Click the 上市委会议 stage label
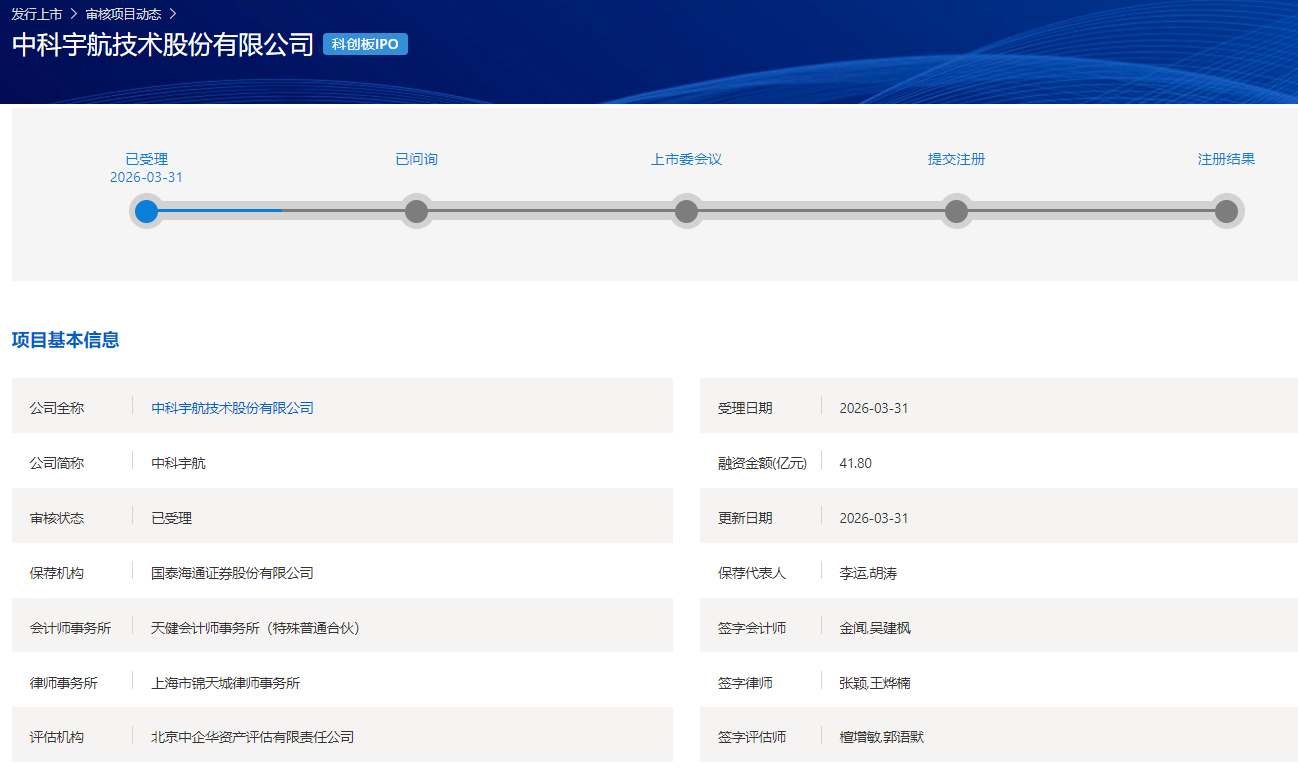This screenshot has height=768, width=1298. (x=686, y=159)
